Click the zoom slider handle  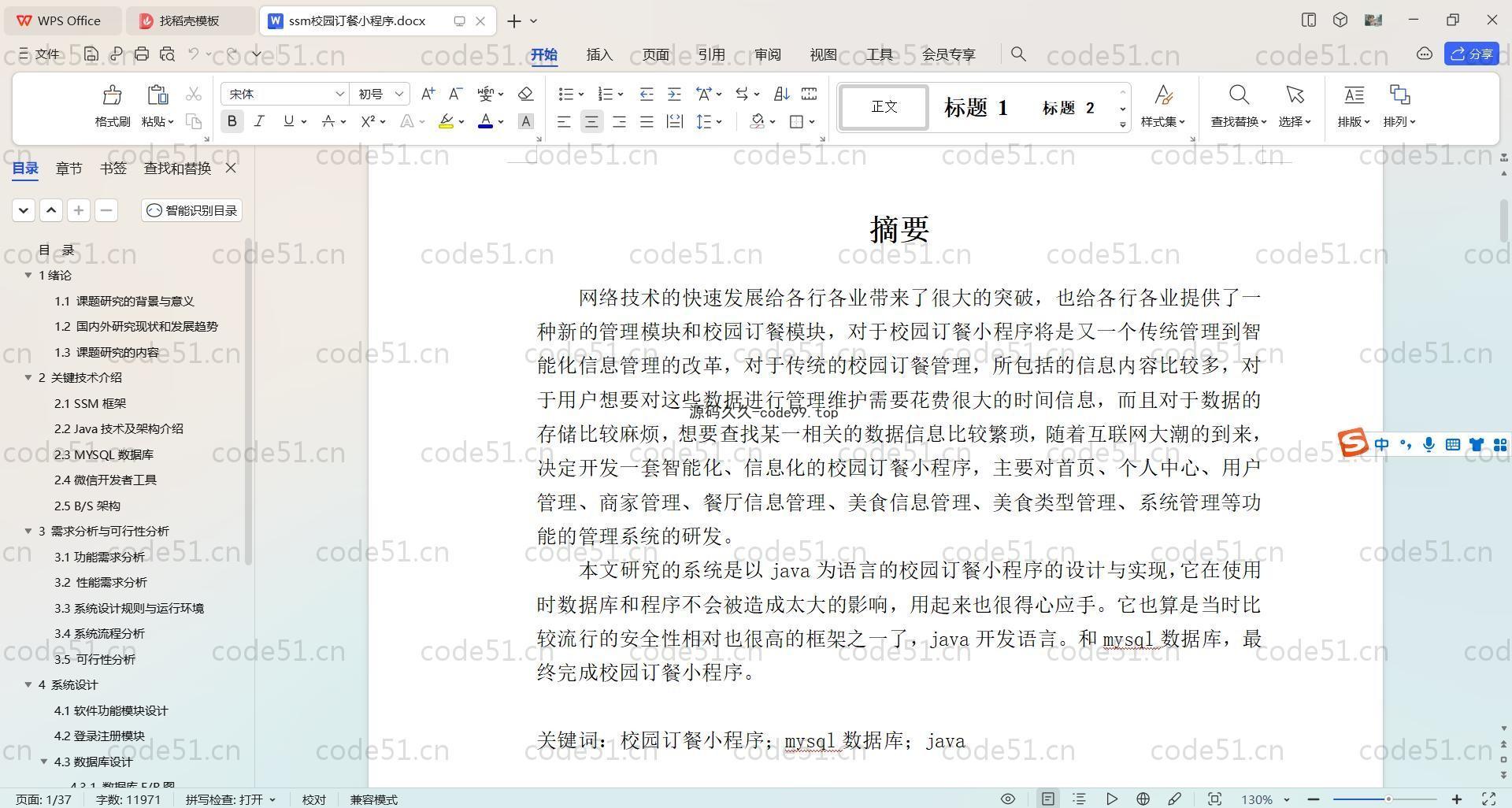(x=1388, y=799)
